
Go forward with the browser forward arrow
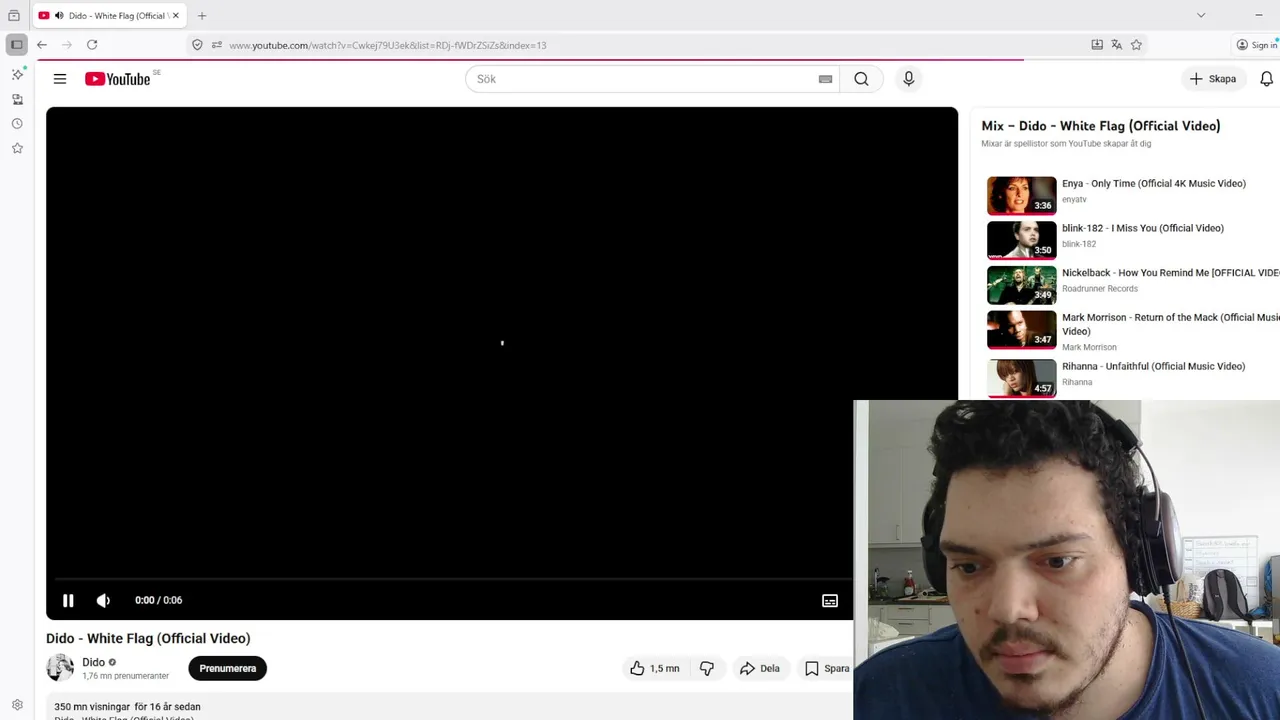[67, 45]
